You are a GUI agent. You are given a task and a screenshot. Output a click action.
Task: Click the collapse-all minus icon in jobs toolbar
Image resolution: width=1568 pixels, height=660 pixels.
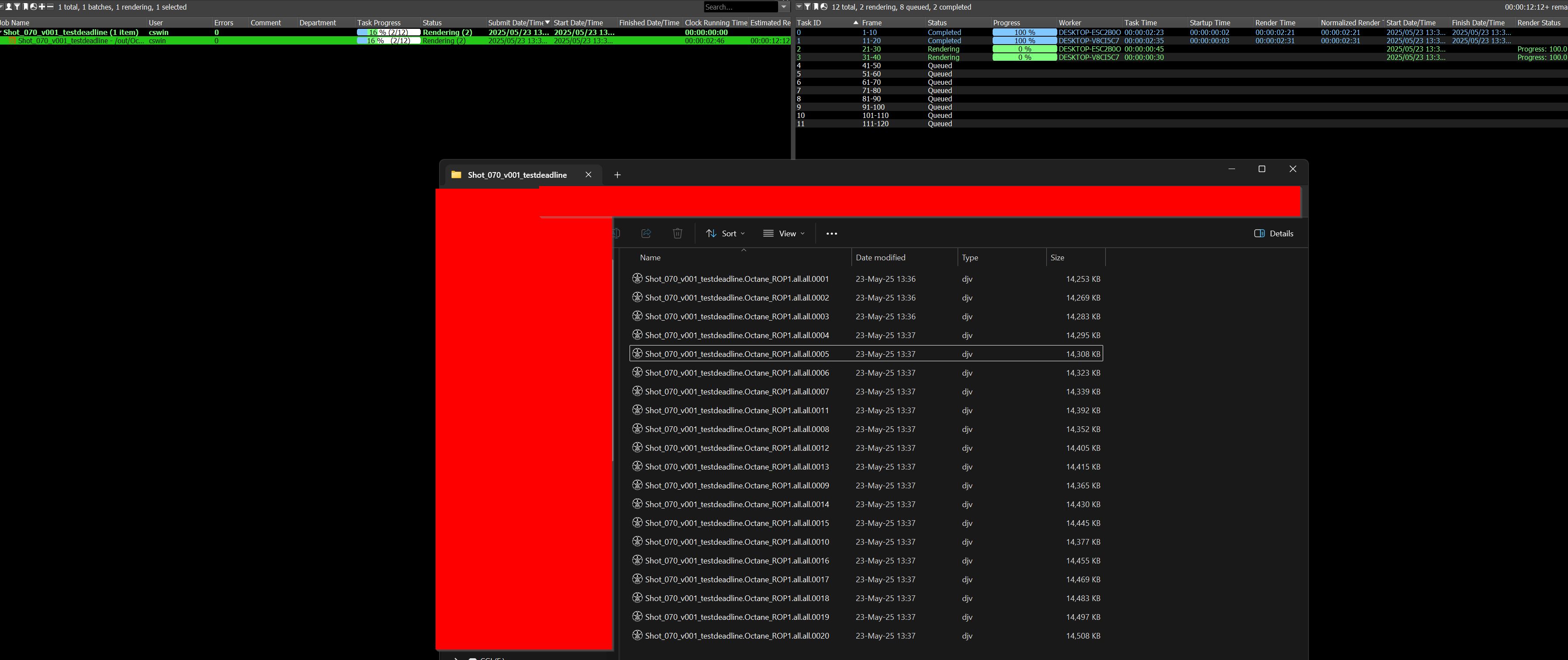[51, 7]
